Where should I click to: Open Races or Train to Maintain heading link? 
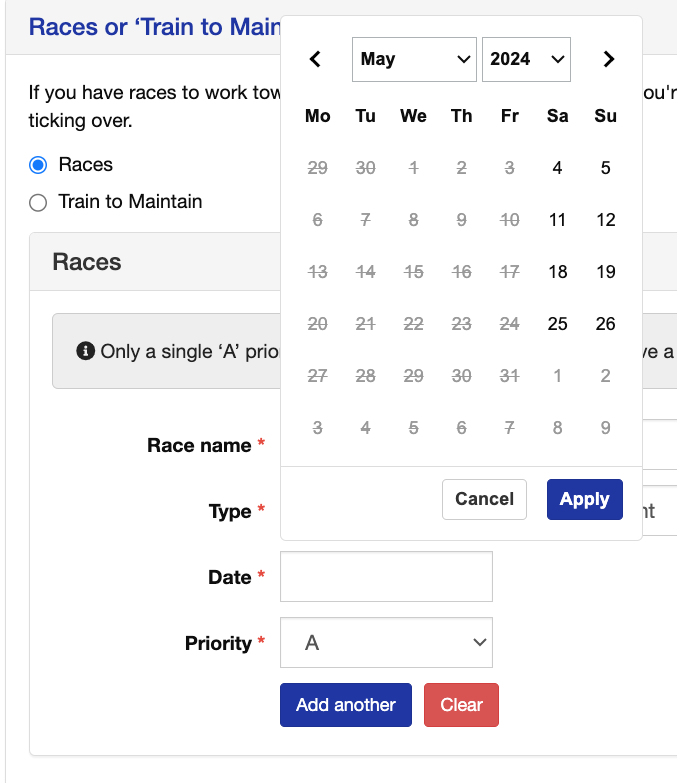[155, 27]
